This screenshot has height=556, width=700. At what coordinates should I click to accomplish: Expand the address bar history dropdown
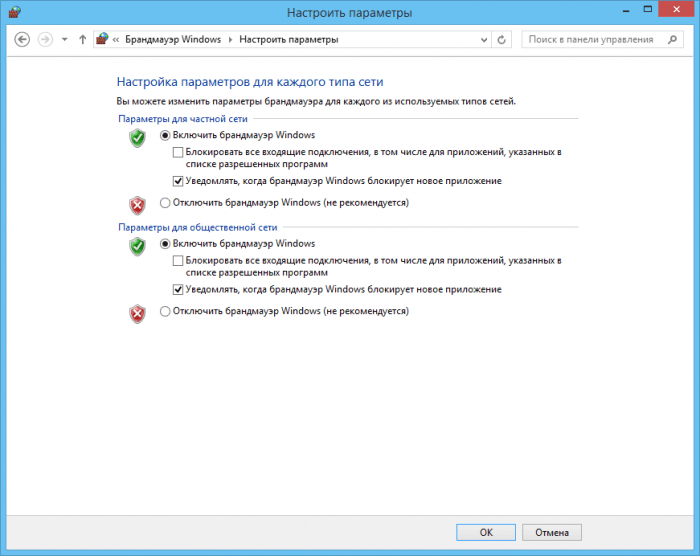(x=483, y=40)
